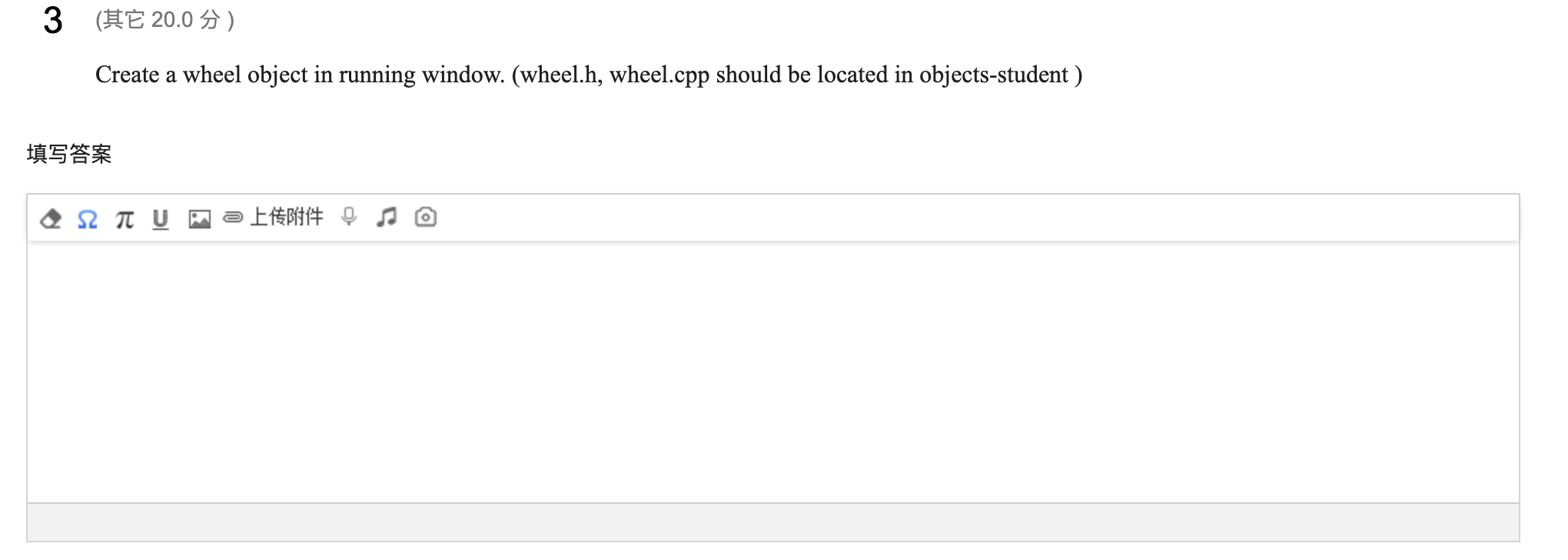Click the image insert picture icon
The width and height of the screenshot is (1568, 560).
coord(198,218)
